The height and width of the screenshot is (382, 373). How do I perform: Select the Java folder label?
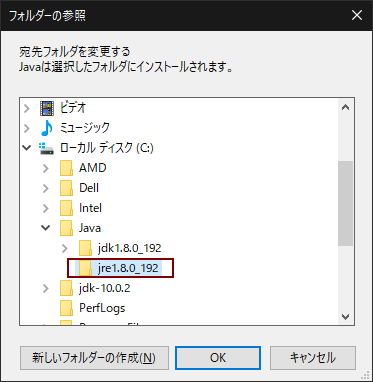[90, 228]
